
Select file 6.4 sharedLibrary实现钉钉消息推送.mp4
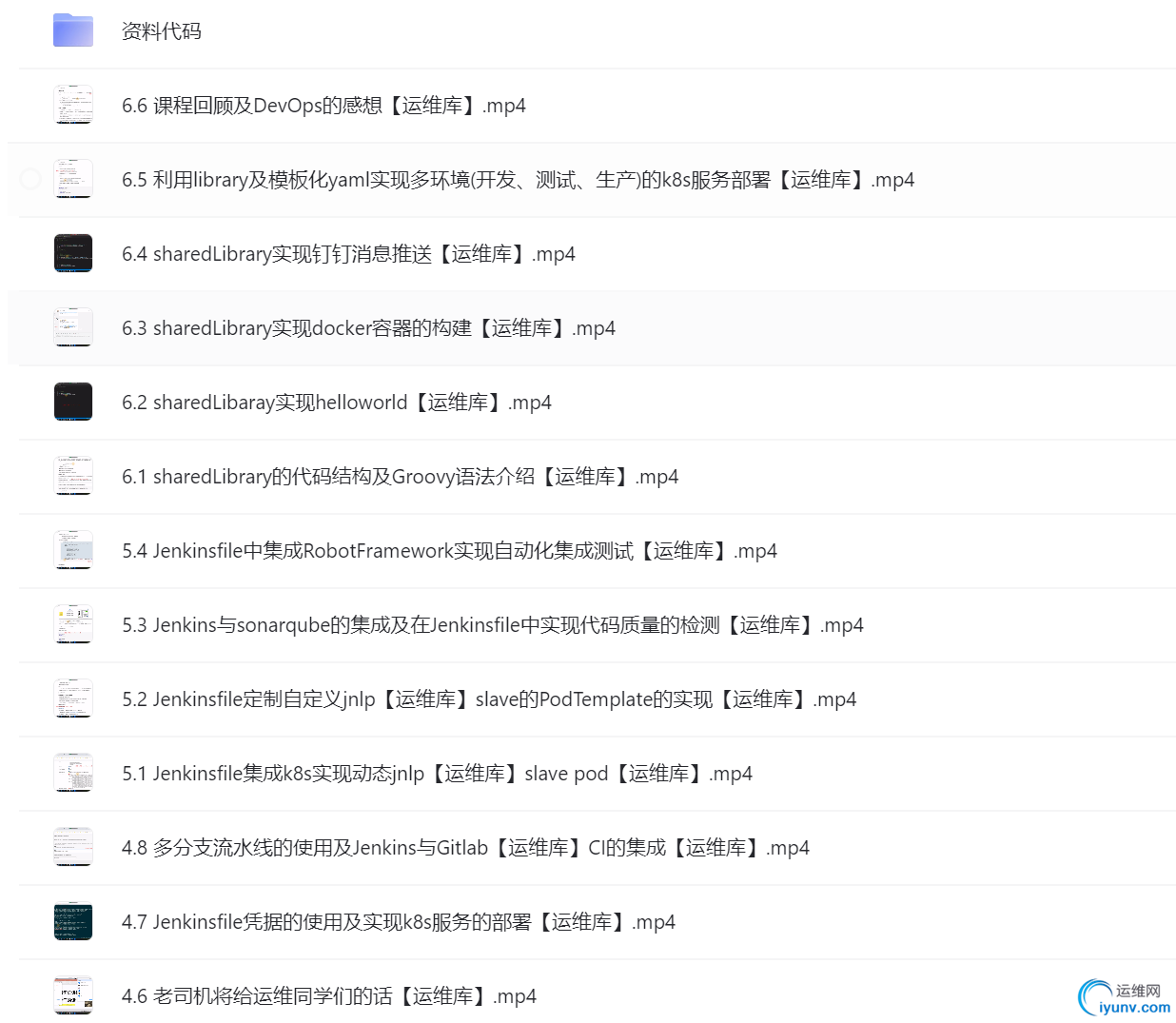pos(348,254)
